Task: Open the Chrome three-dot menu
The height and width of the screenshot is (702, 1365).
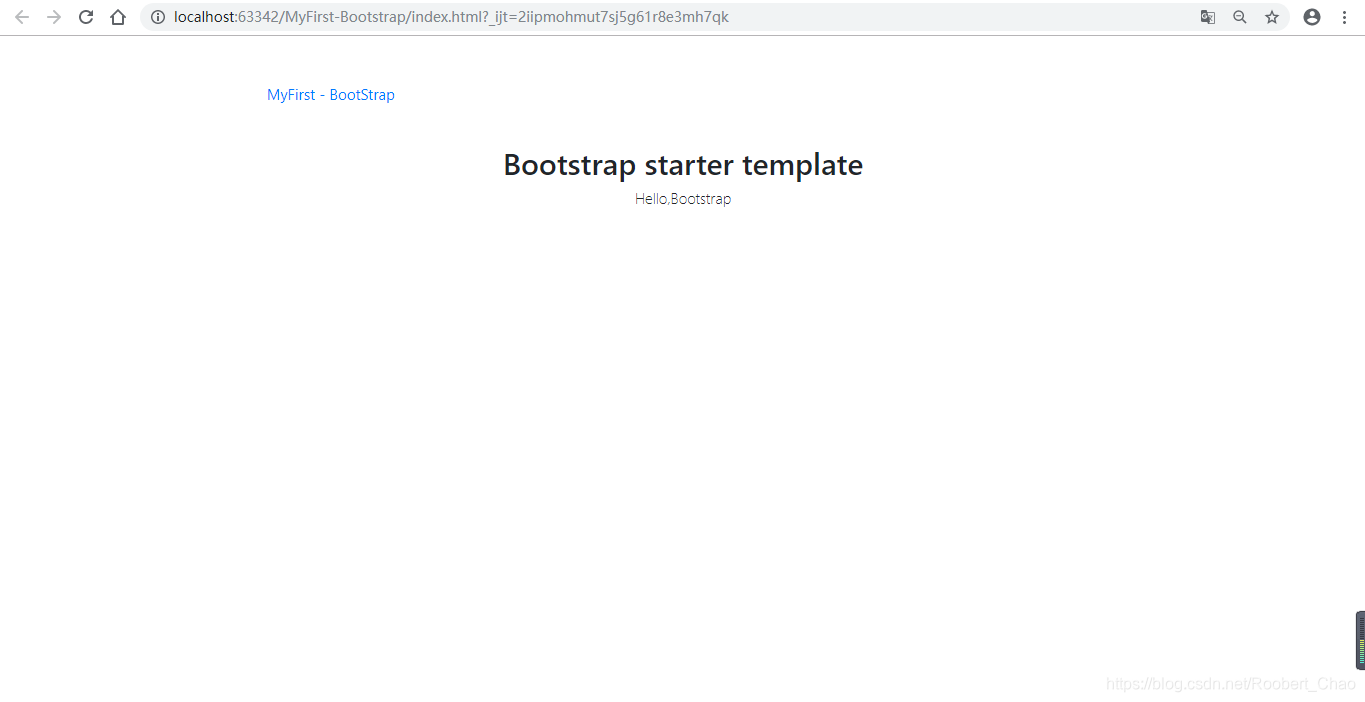Action: click(1344, 17)
